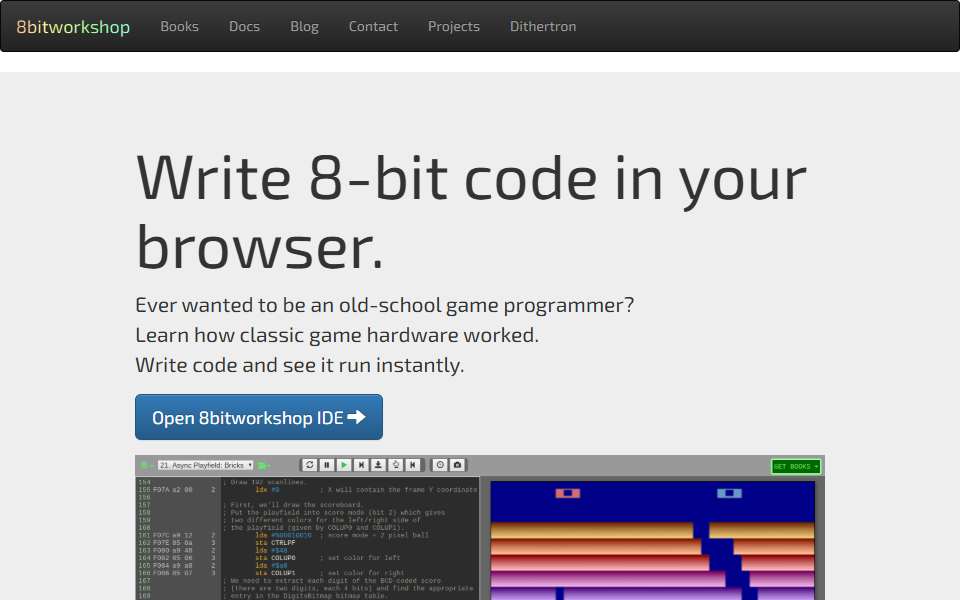Open the Docs page
This screenshot has width=960, height=600.
point(244,26)
